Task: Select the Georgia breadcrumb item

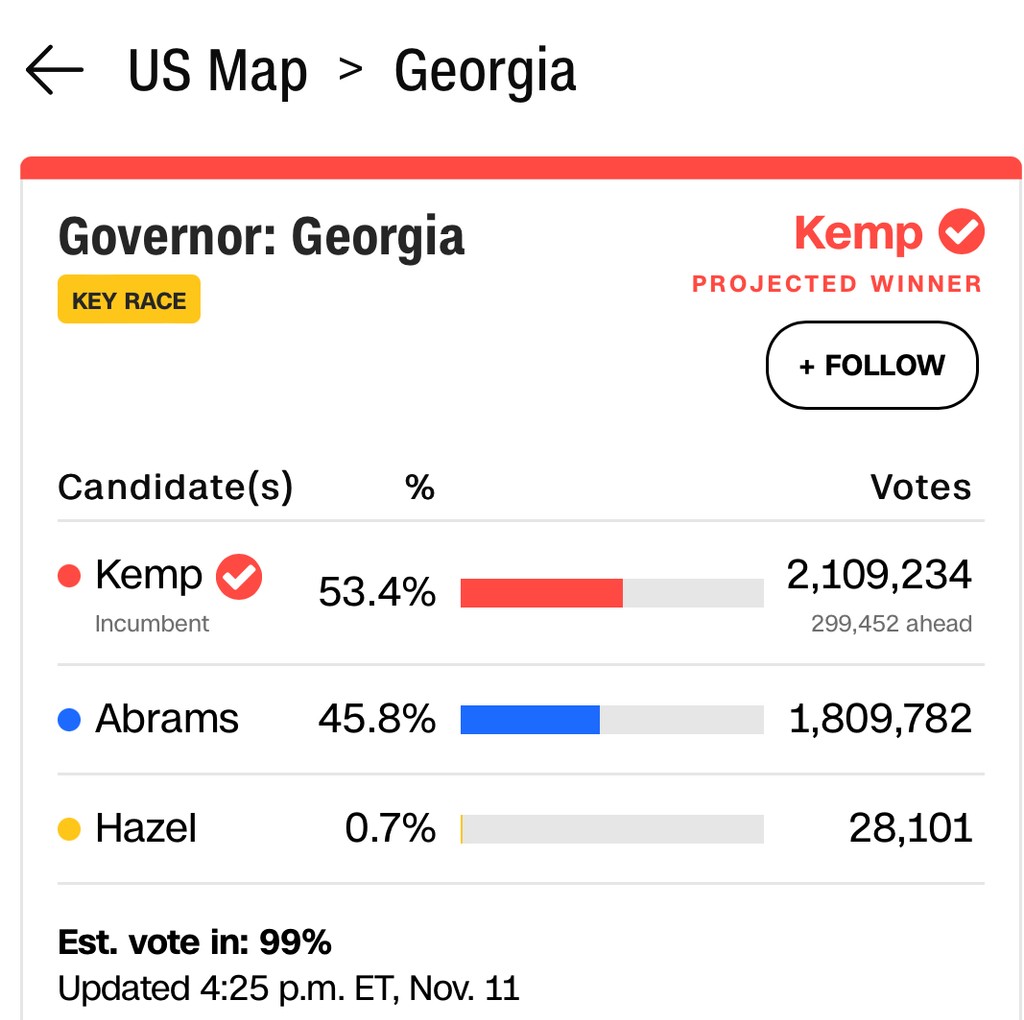Action: [485, 71]
